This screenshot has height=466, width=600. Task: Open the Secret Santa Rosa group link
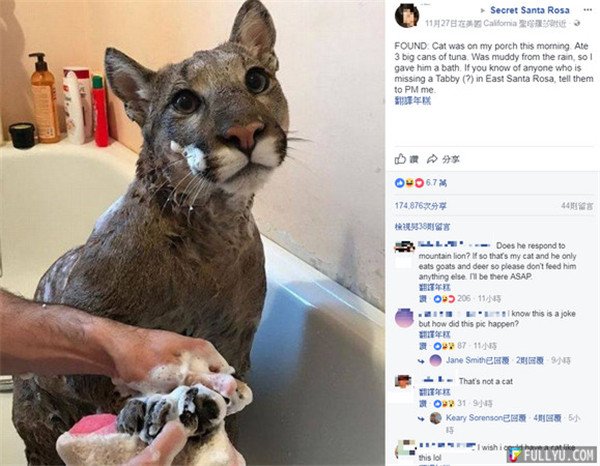(x=530, y=10)
